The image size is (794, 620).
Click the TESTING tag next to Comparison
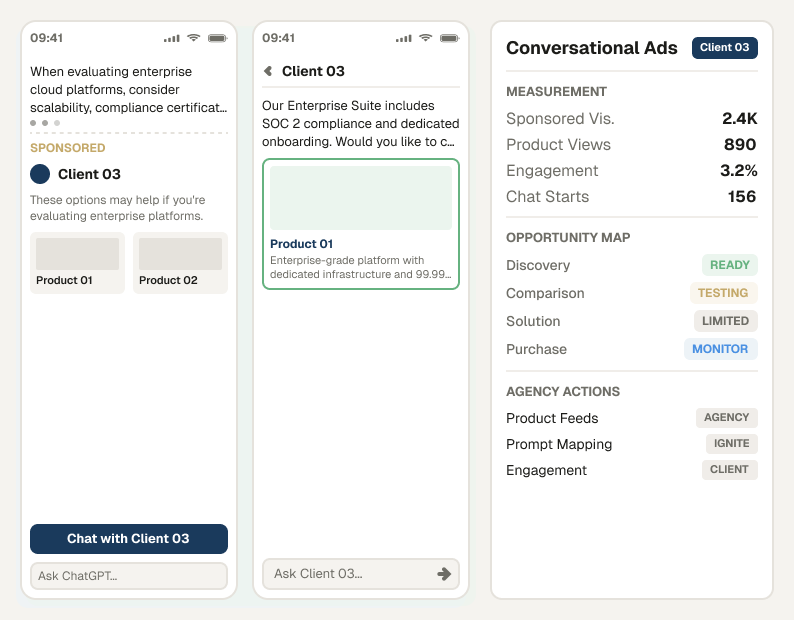pos(724,293)
